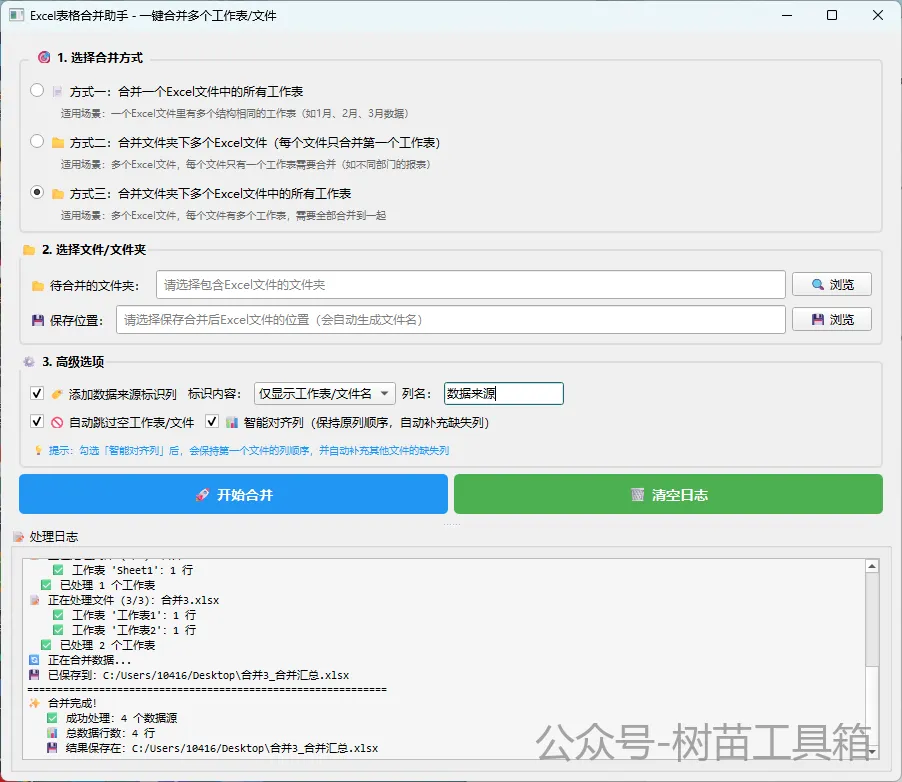Click log line 已保存到 合并3_合并汇总.xlsx

198,675
